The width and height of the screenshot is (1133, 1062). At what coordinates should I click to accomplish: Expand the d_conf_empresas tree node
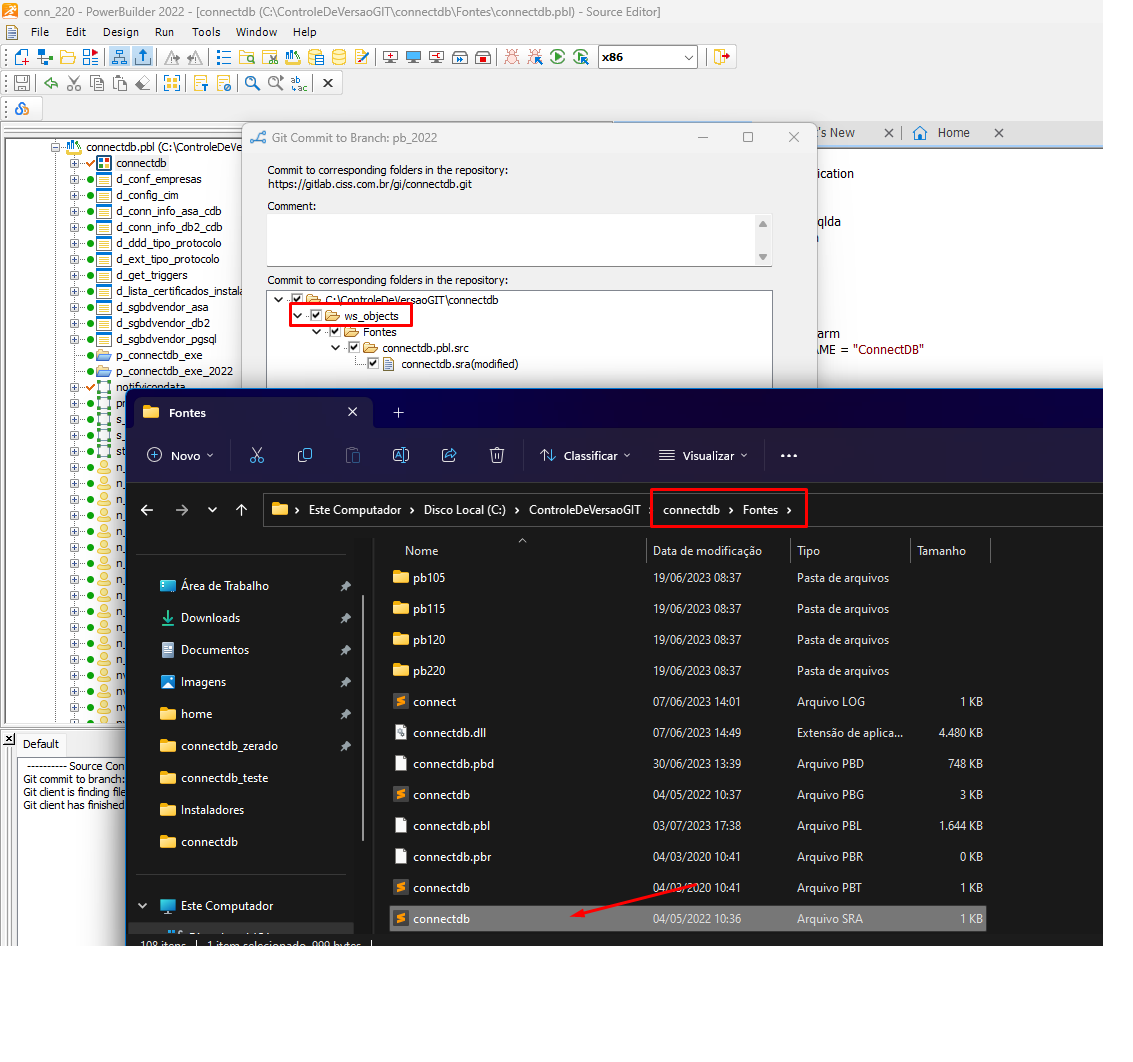point(74,179)
